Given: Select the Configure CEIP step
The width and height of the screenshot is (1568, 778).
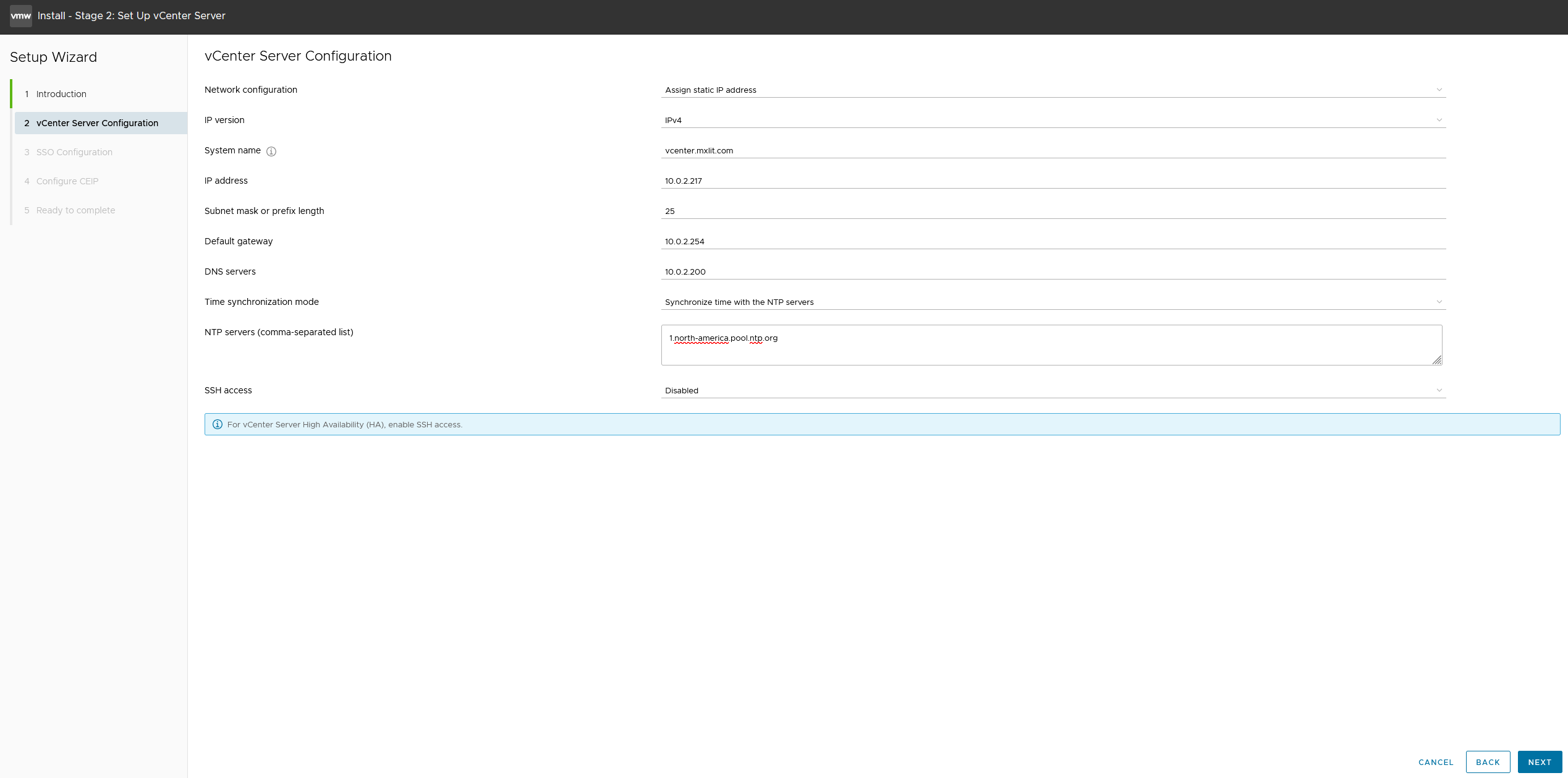Looking at the screenshot, I should 67,181.
